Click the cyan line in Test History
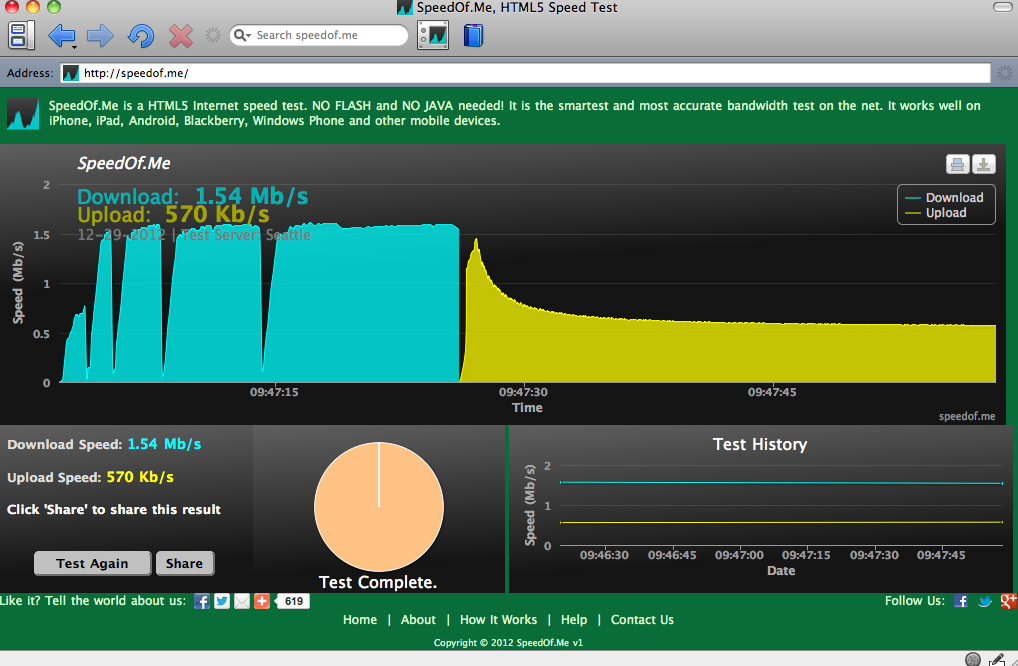The image size is (1018, 666). click(781, 482)
